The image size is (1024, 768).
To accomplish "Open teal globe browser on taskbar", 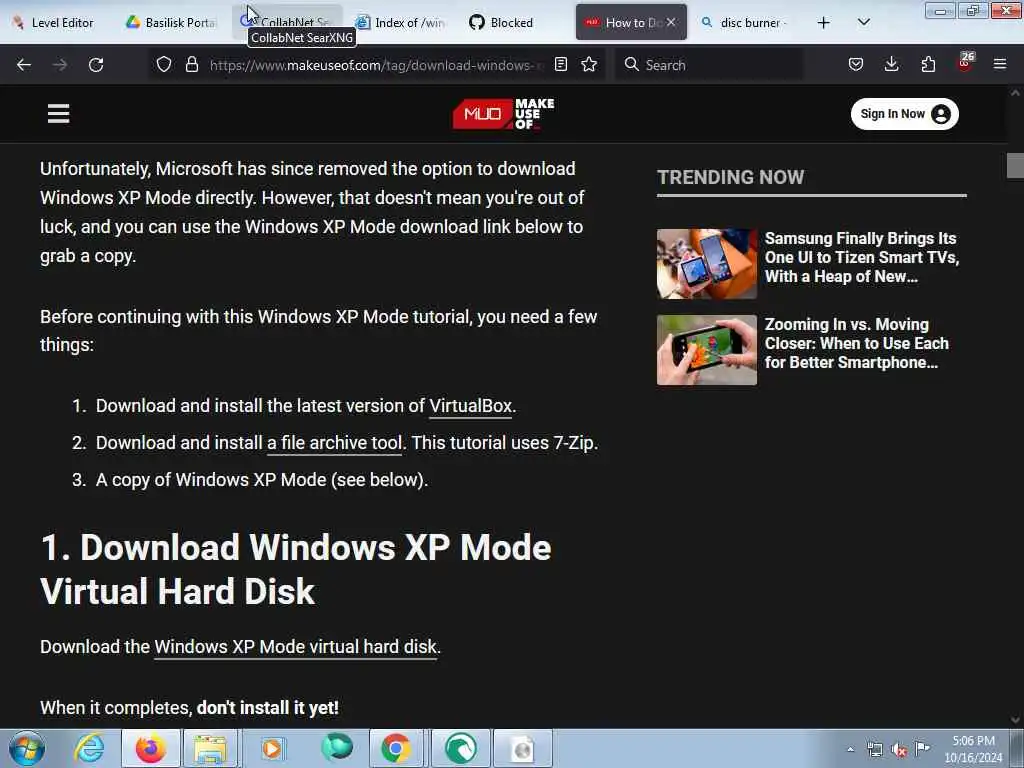I will tap(336, 747).
